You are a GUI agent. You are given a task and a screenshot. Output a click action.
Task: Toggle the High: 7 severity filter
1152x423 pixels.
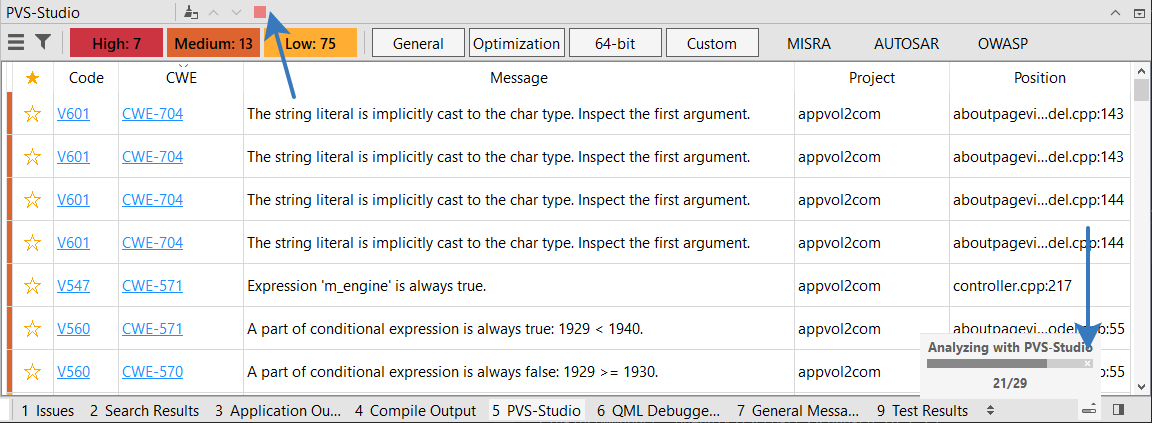tap(116, 43)
